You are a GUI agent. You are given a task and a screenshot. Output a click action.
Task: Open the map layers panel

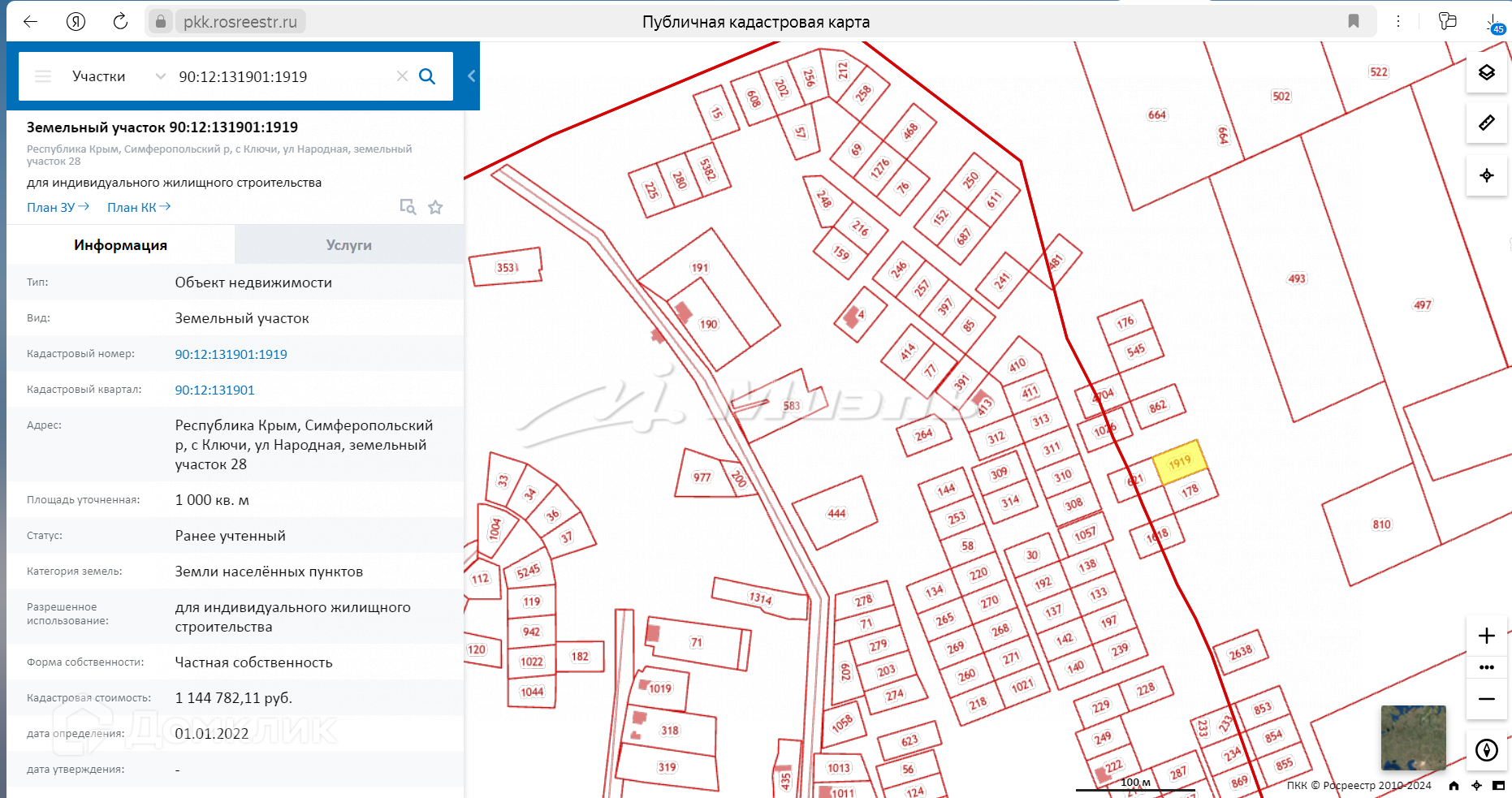point(1486,73)
